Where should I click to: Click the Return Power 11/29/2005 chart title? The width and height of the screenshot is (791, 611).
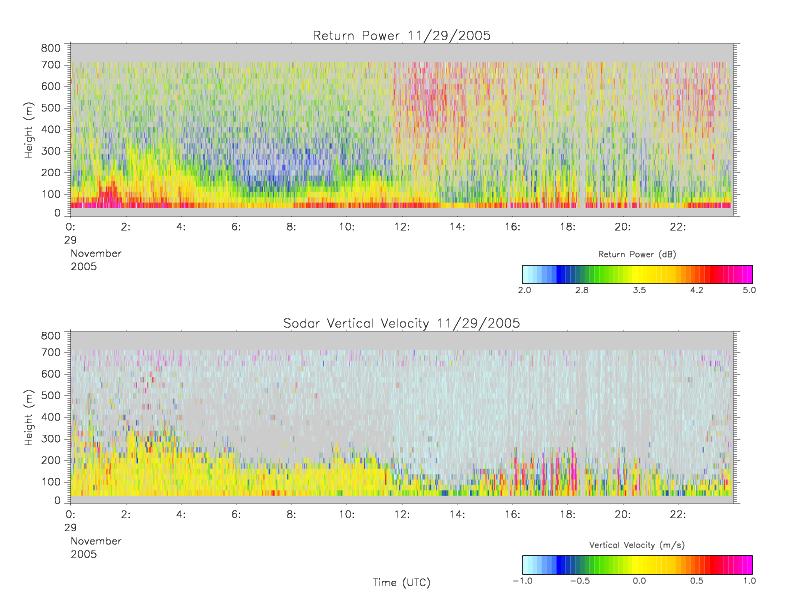[402, 35]
